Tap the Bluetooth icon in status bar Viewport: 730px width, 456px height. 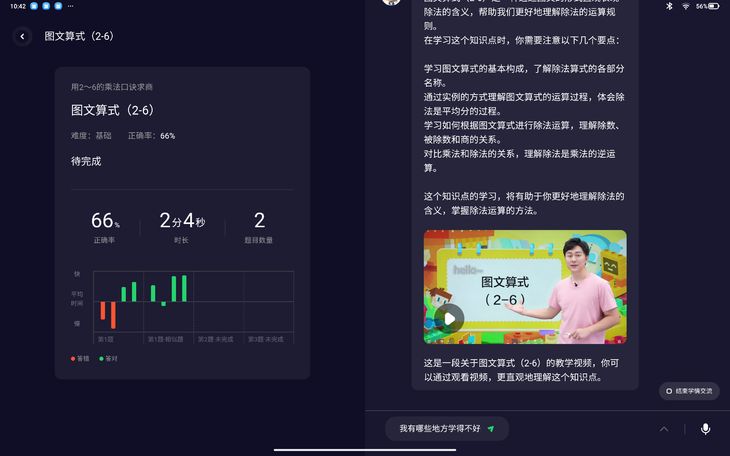tap(669, 6)
